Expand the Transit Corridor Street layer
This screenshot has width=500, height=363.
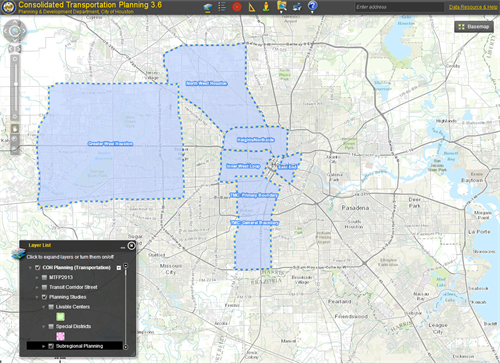click(x=37, y=287)
